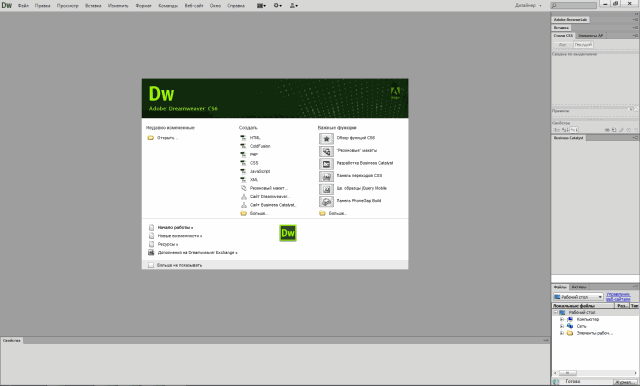
Task: Expand the 'Компьютер' tree node
Action: [x=562, y=319]
